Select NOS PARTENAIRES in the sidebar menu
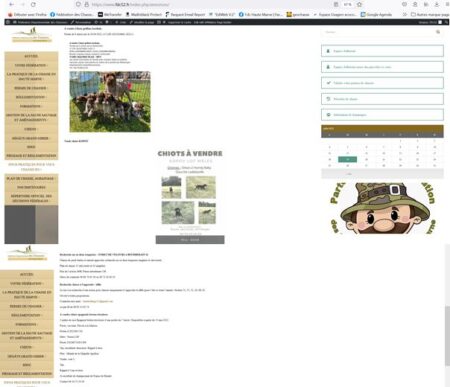Viewport: 450px width, 387px height. 31,187
